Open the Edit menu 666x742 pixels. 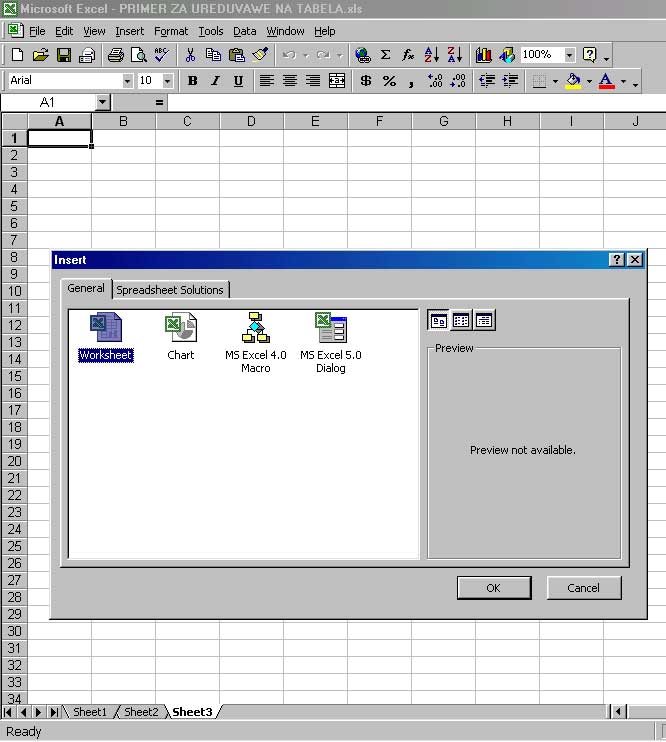point(64,31)
